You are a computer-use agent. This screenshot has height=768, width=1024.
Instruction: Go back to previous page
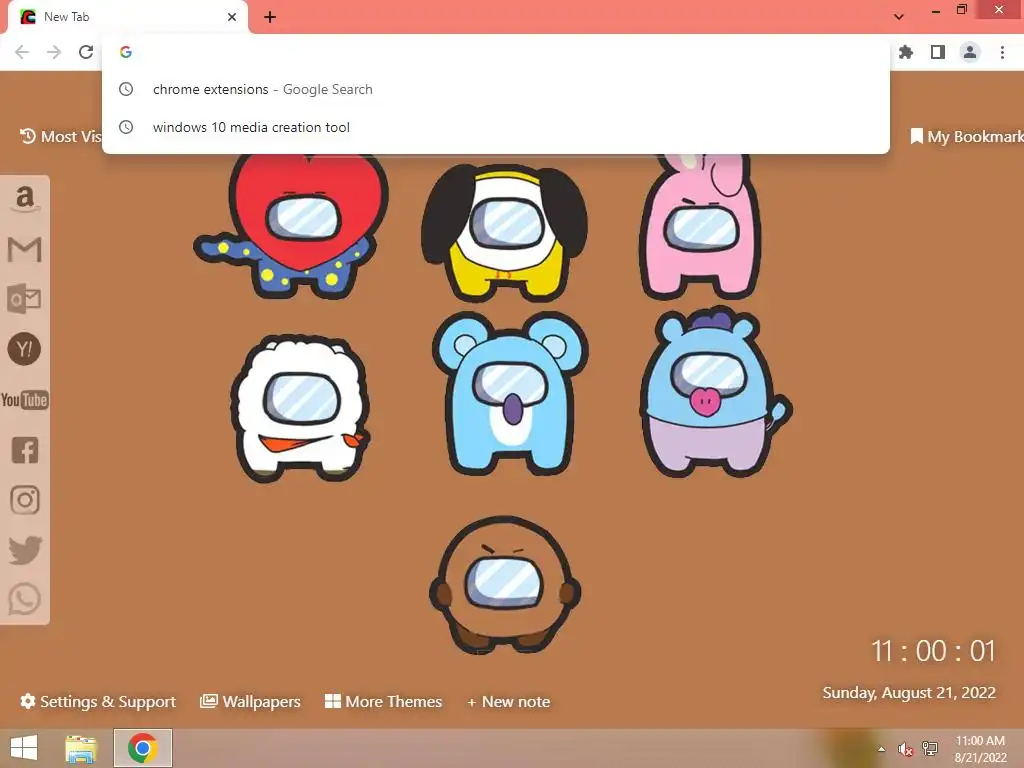pos(22,52)
